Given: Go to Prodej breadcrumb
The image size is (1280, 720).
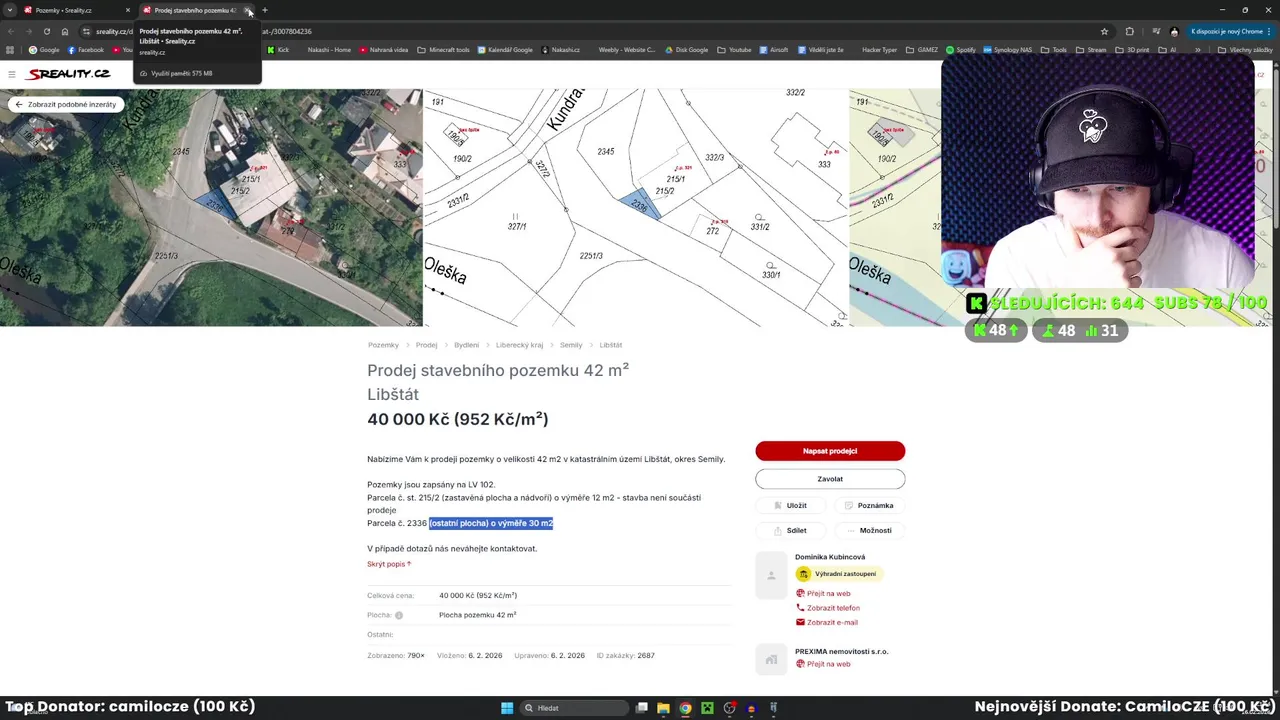Looking at the screenshot, I should click(x=427, y=345).
